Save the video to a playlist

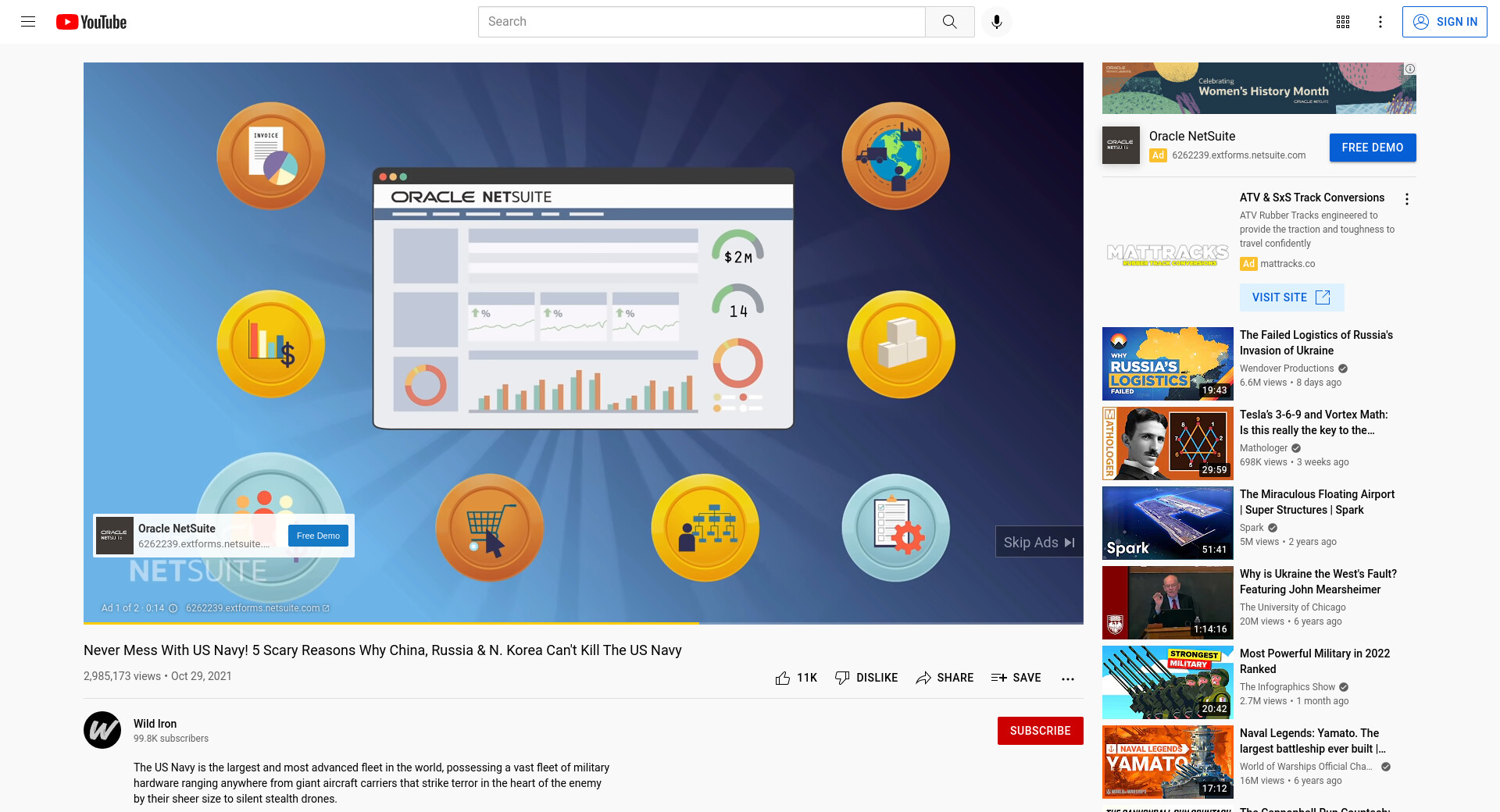tap(1016, 678)
